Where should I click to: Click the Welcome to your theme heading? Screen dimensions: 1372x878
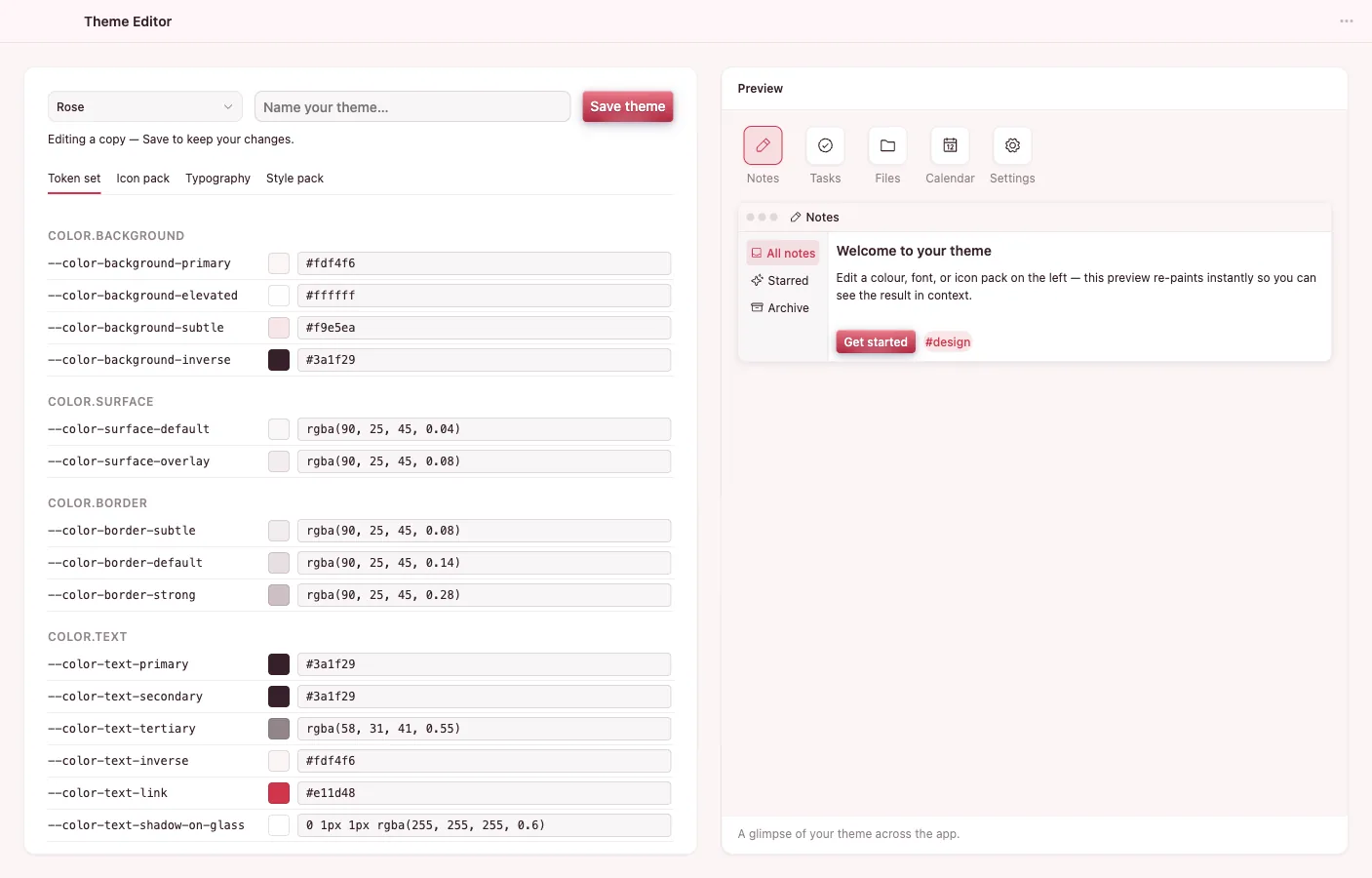tap(914, 251)
